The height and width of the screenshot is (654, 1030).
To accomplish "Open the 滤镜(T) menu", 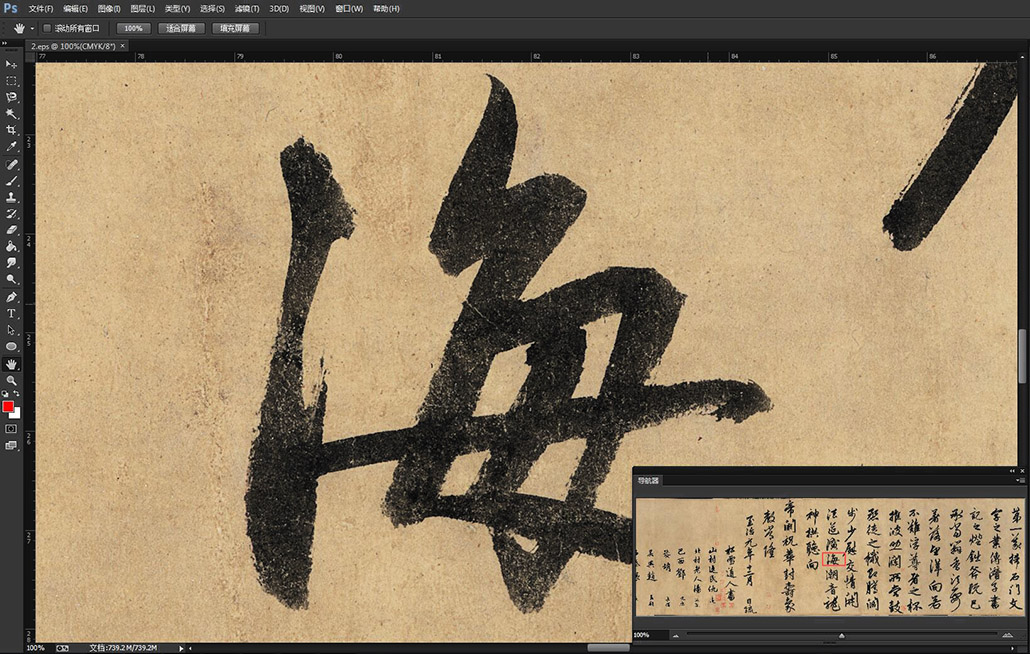I will click(x=247, y=9).
